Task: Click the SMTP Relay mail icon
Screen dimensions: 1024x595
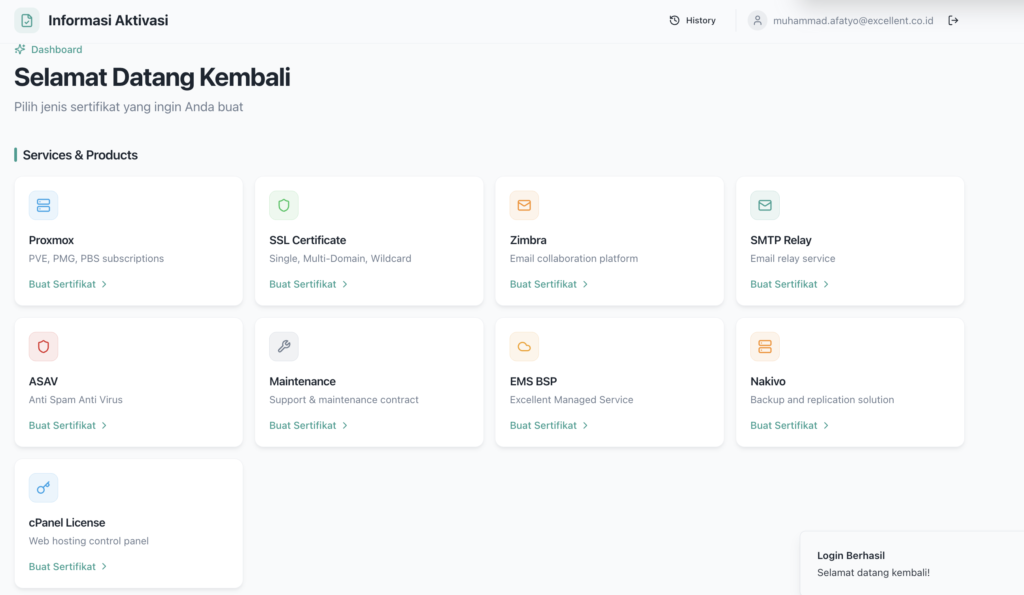Action: (765, 205)
